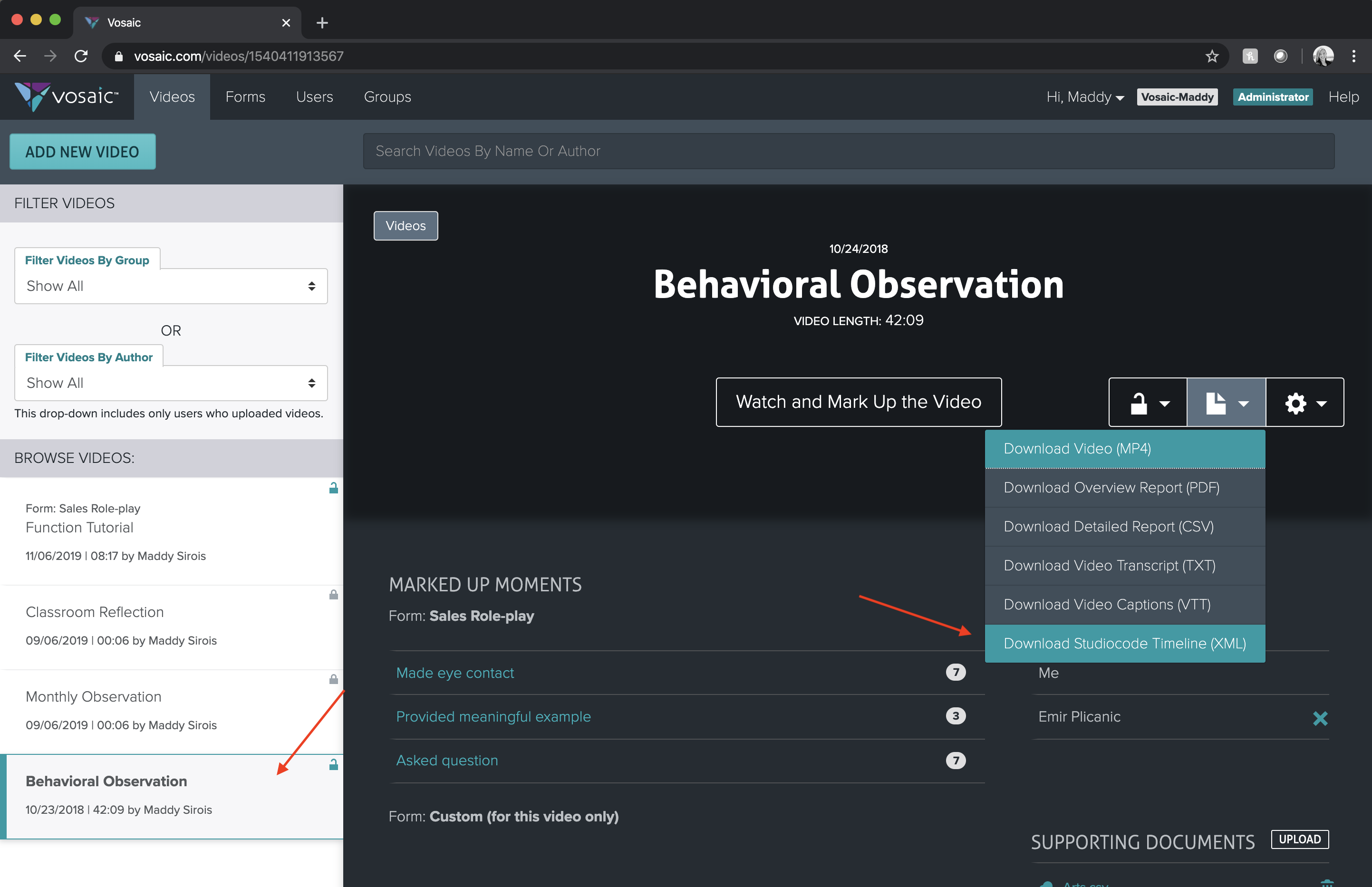Click the Vosaic logo
Image resolution: width=1372 pixels, height=887 pixels.
coord(66,96)
